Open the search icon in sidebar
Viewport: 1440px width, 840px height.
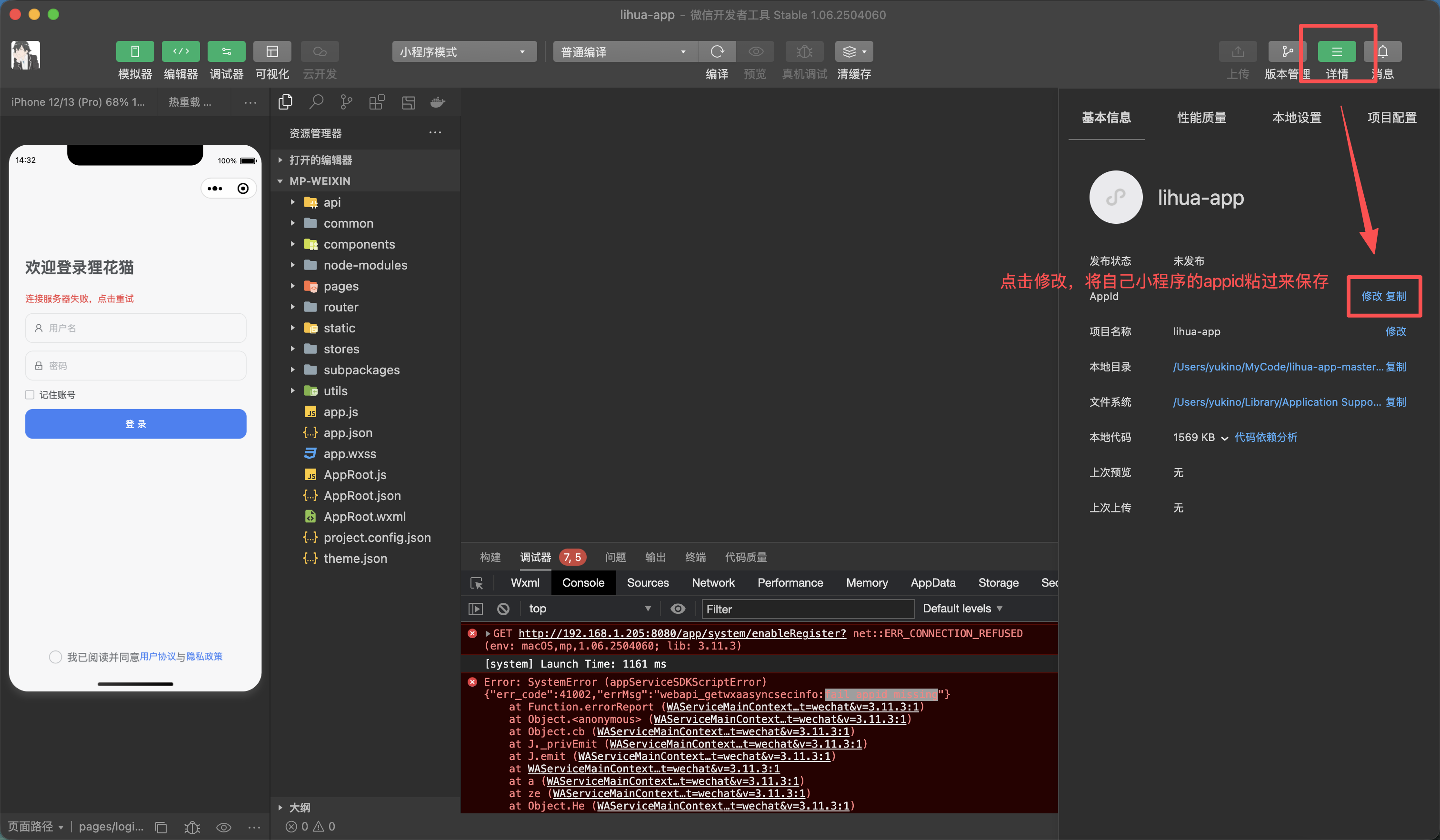click(x=316, y=102)
